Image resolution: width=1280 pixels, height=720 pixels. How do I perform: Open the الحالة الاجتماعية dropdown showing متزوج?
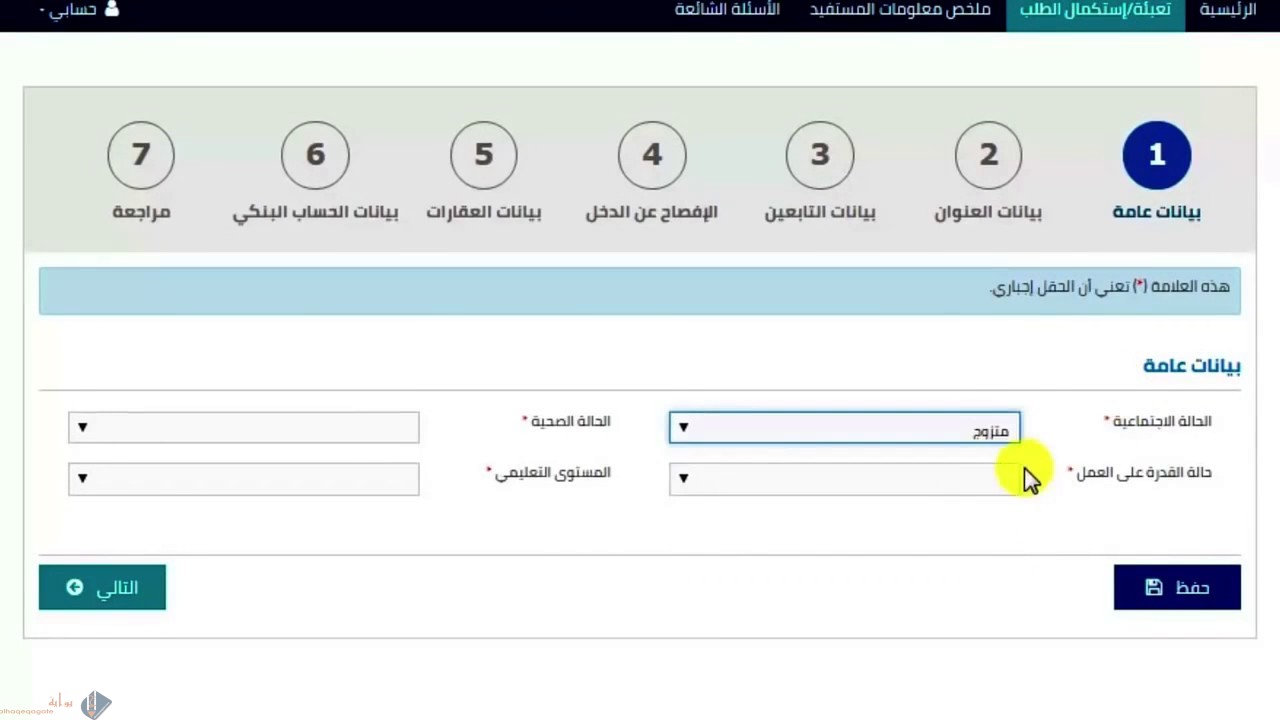[x=844, y=428]
